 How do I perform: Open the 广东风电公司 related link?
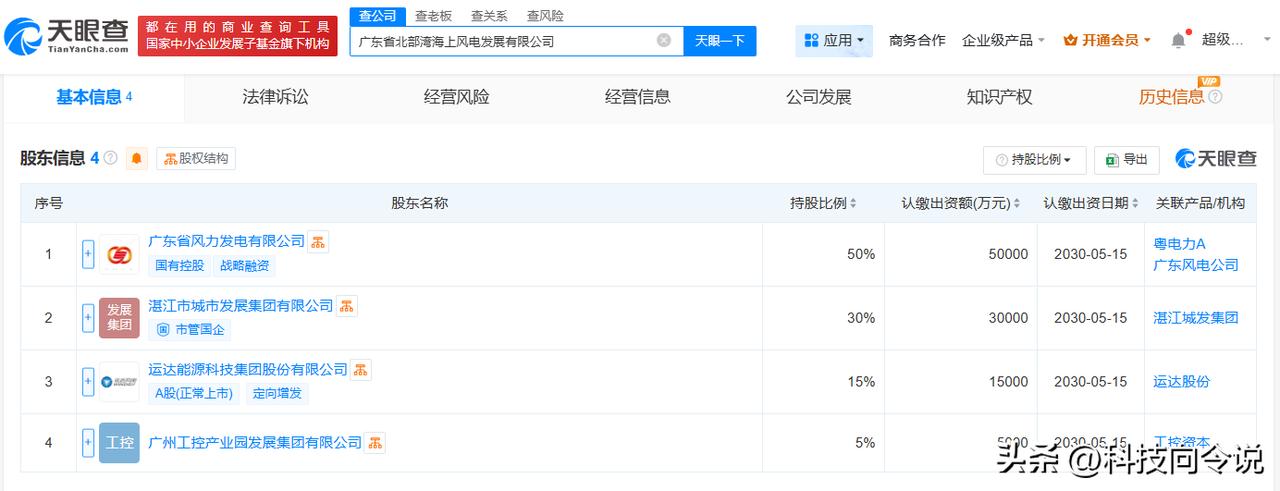[1196, 265]
